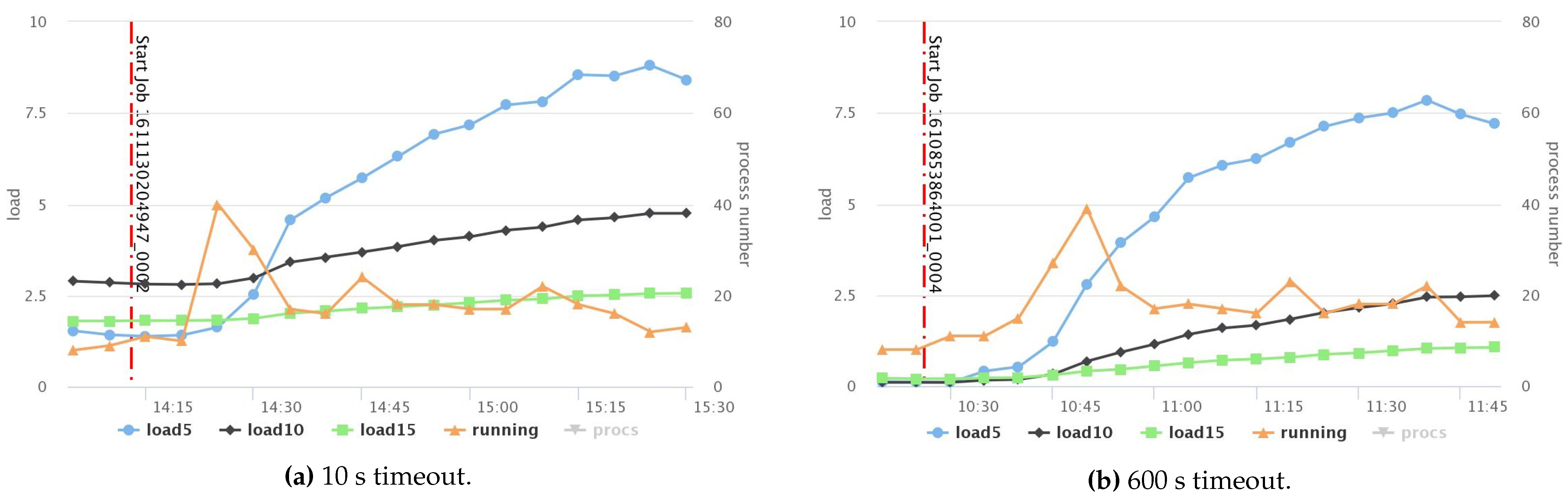Click highest load5 data point in 10 s chart
Viewport: 1568px width, 495px height.
point(649,65)
